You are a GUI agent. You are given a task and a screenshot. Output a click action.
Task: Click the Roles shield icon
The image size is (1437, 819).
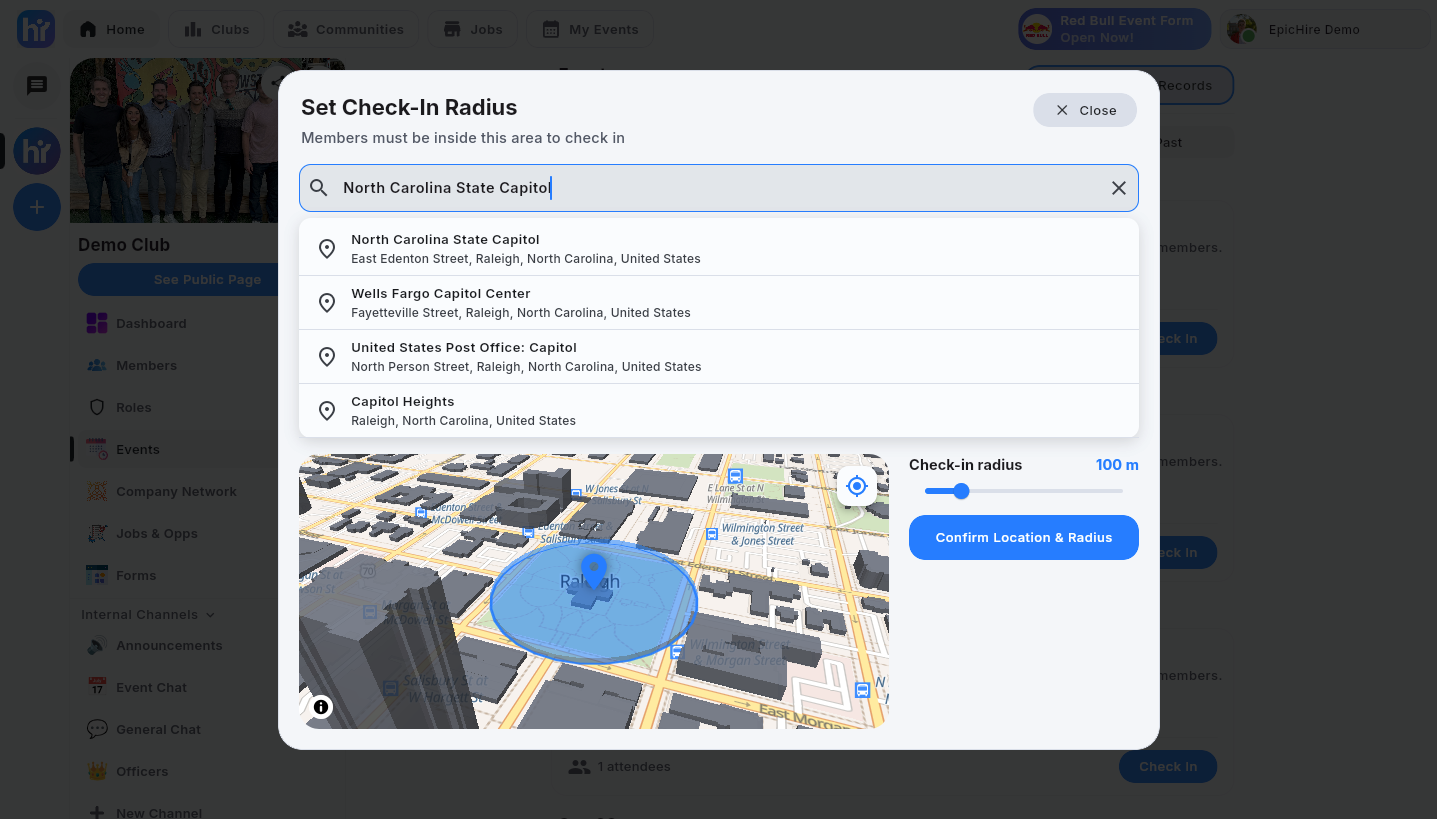(97, 407)
